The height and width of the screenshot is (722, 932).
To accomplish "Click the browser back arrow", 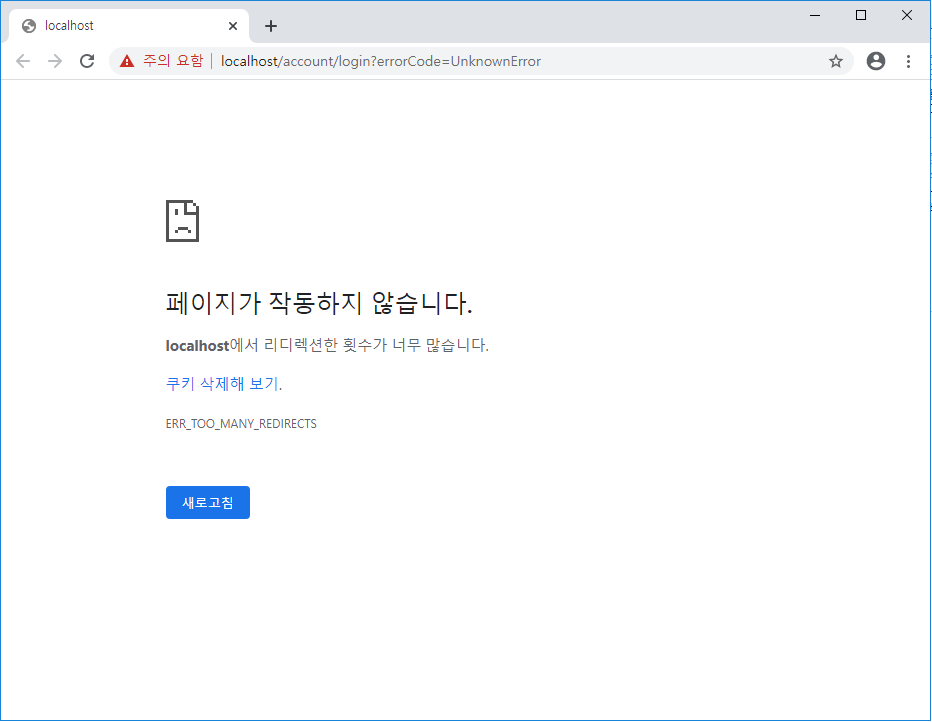I will 23,61.
